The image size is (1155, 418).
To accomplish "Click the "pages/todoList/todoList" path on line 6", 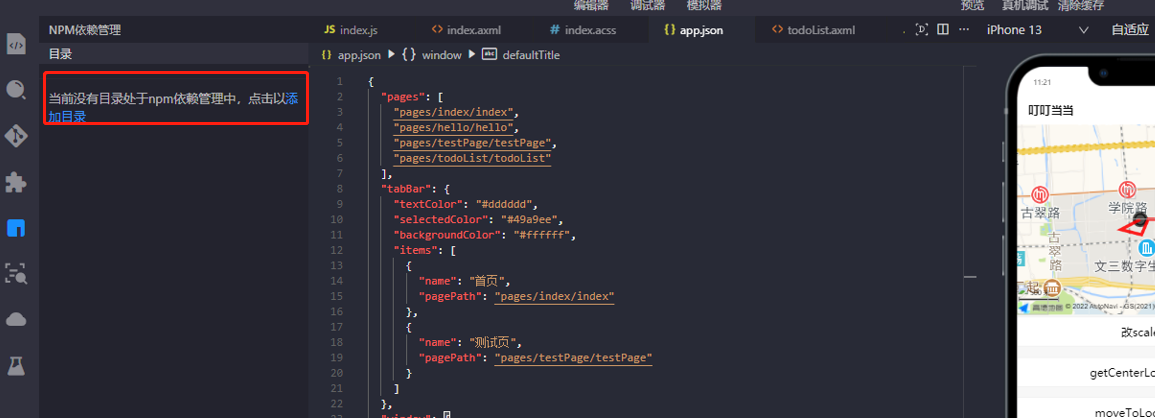I will point(472,159).
